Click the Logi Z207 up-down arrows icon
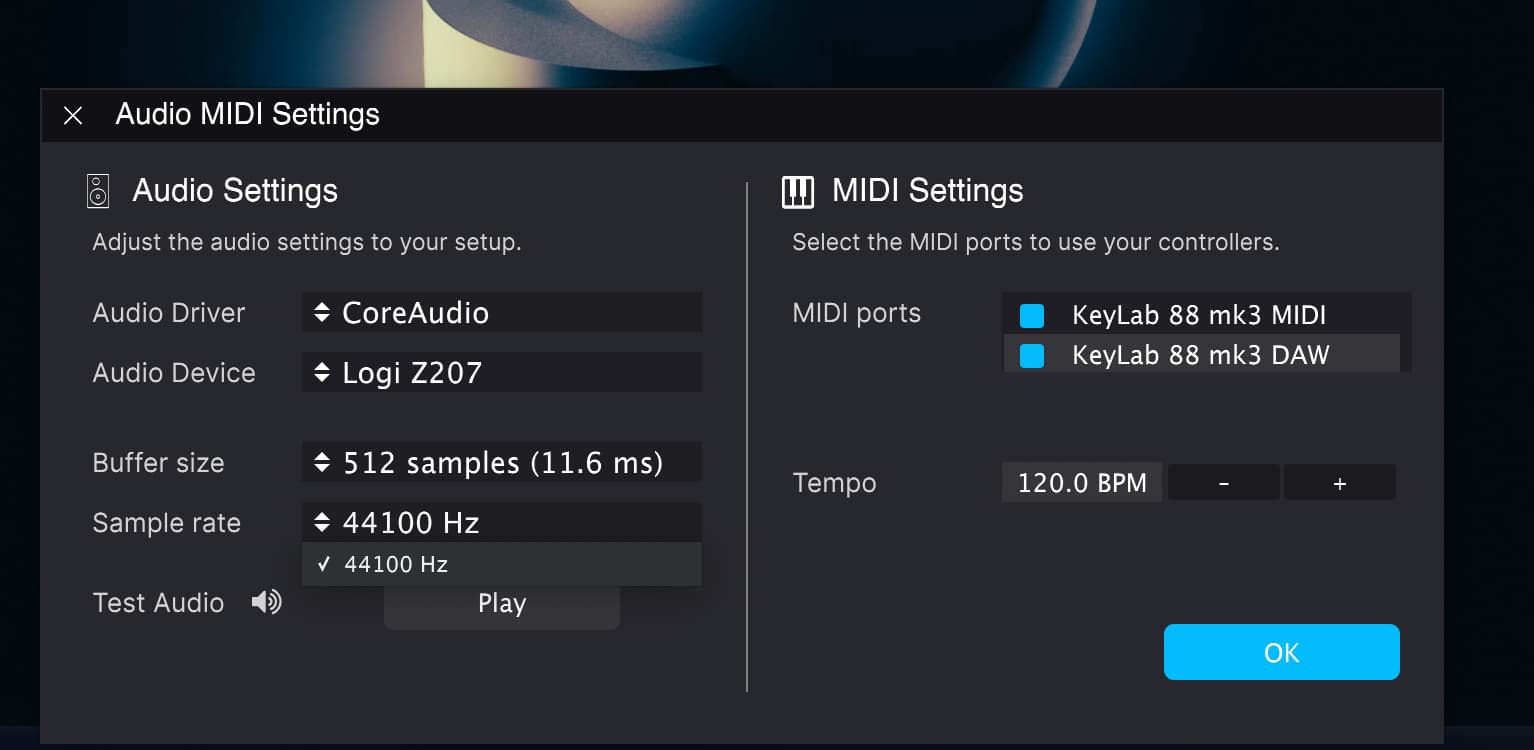1534x750 pixels. [x=321, y=373]
